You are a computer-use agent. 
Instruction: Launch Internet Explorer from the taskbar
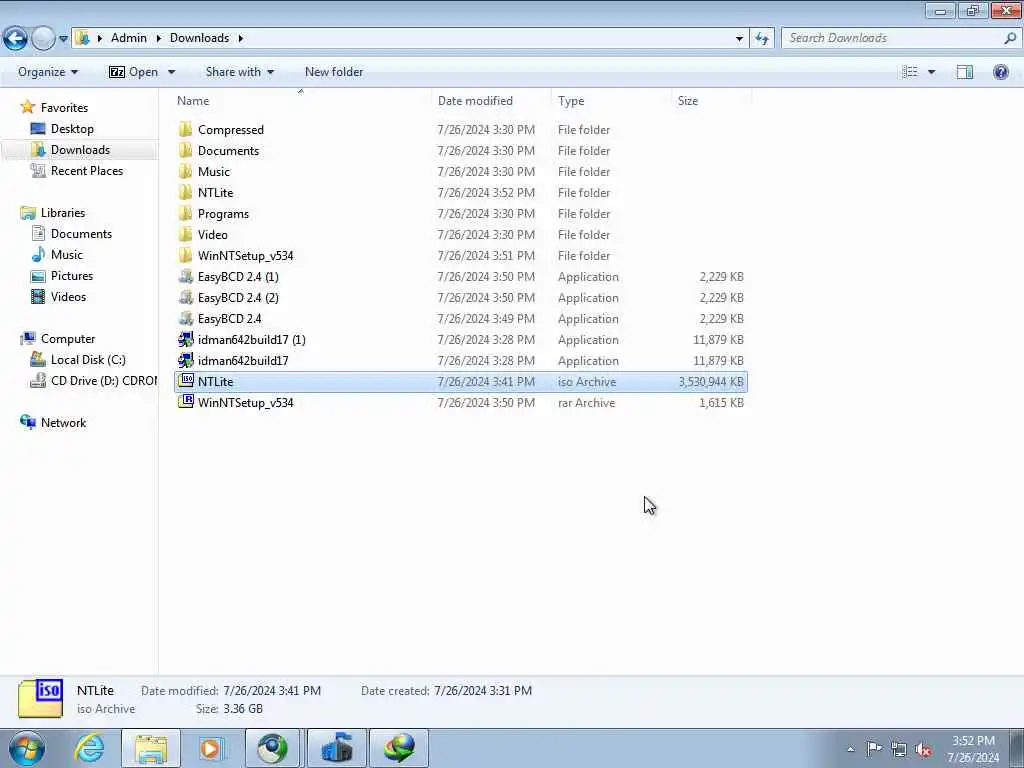89,748
